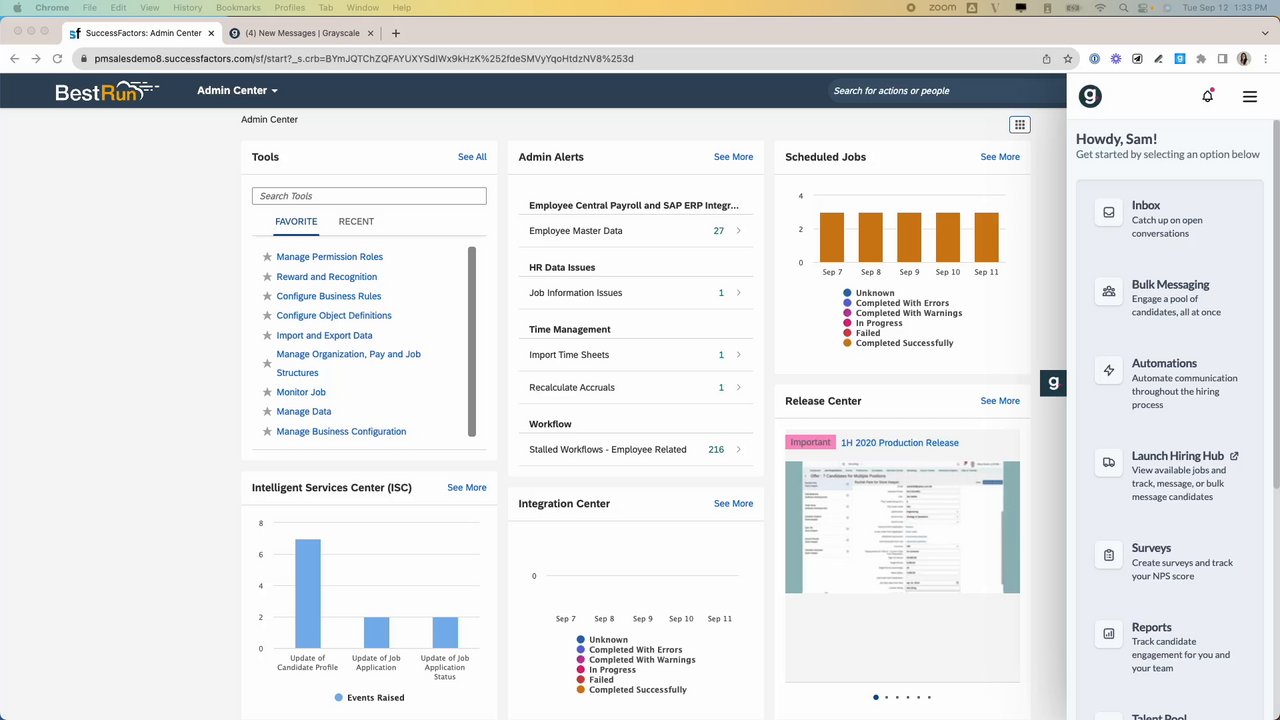Screen dimensions: 1280x720
Task: Select first carousel dot in Release Center
Action: click(876, 697)
